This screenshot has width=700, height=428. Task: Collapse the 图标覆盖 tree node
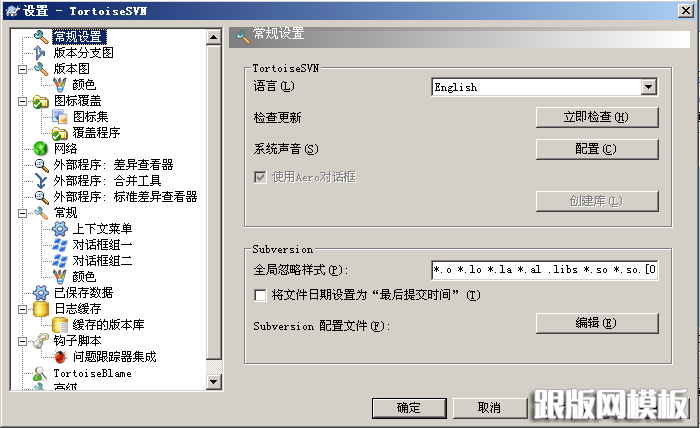coord(22,101)
